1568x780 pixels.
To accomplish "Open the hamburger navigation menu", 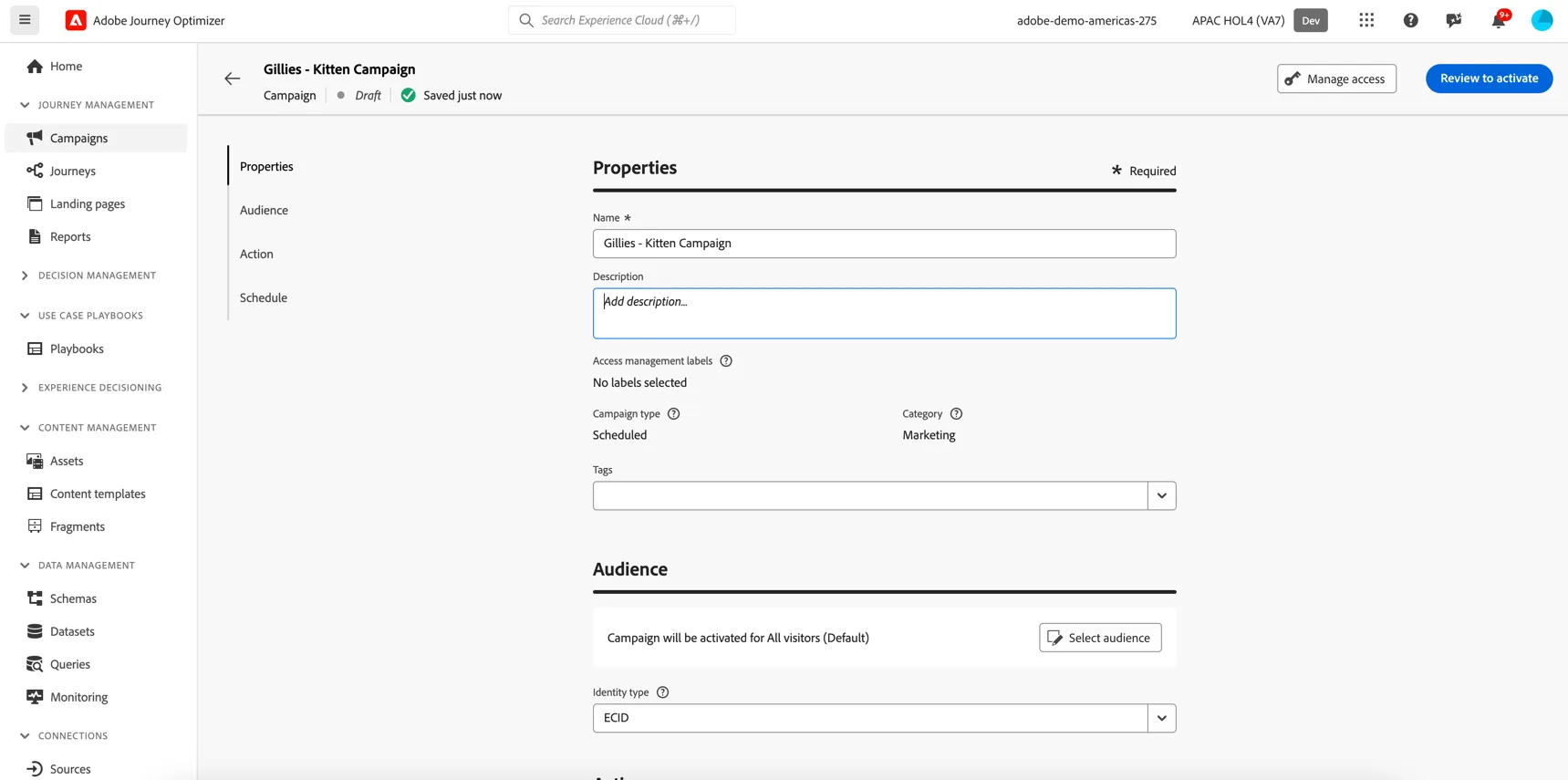I will tap(25, 20).
